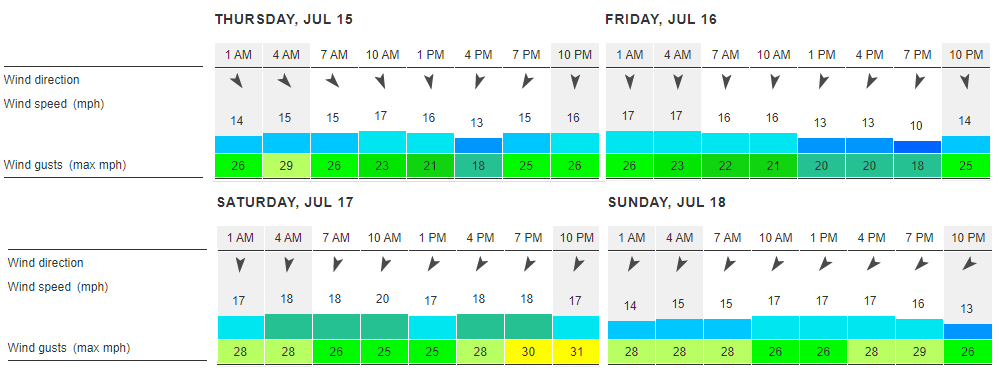Select Friday 7 PM gust cell showing 18
This screenshot has height=371, width=999.
pyautogui.click(x=918, y=166)
